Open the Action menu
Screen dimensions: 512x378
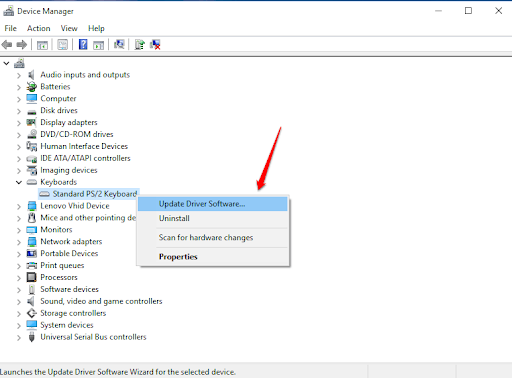[x=39, y=28]
